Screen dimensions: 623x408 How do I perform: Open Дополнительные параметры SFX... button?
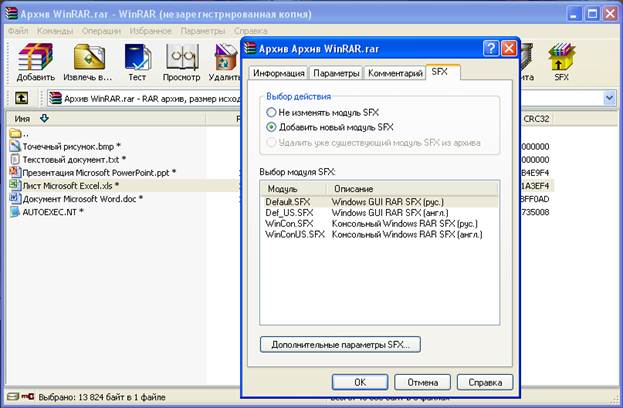coord(341,344)
